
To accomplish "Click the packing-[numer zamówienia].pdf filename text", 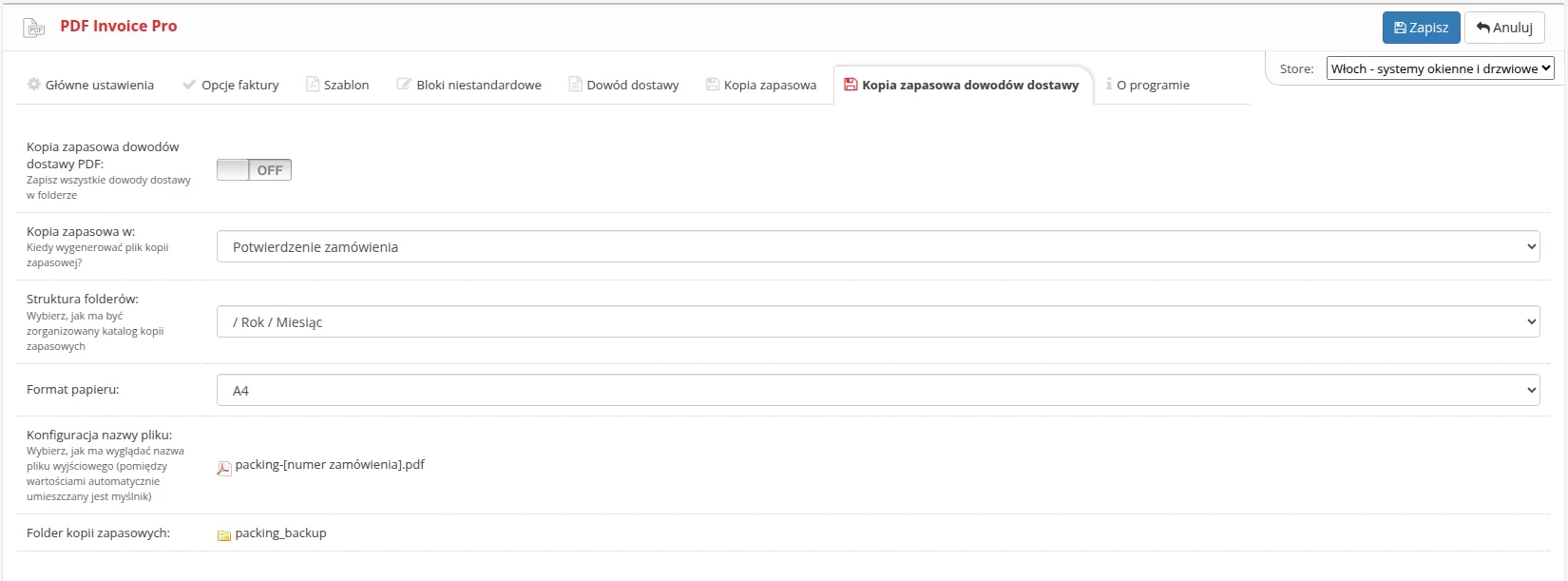I will pos(330,465).
